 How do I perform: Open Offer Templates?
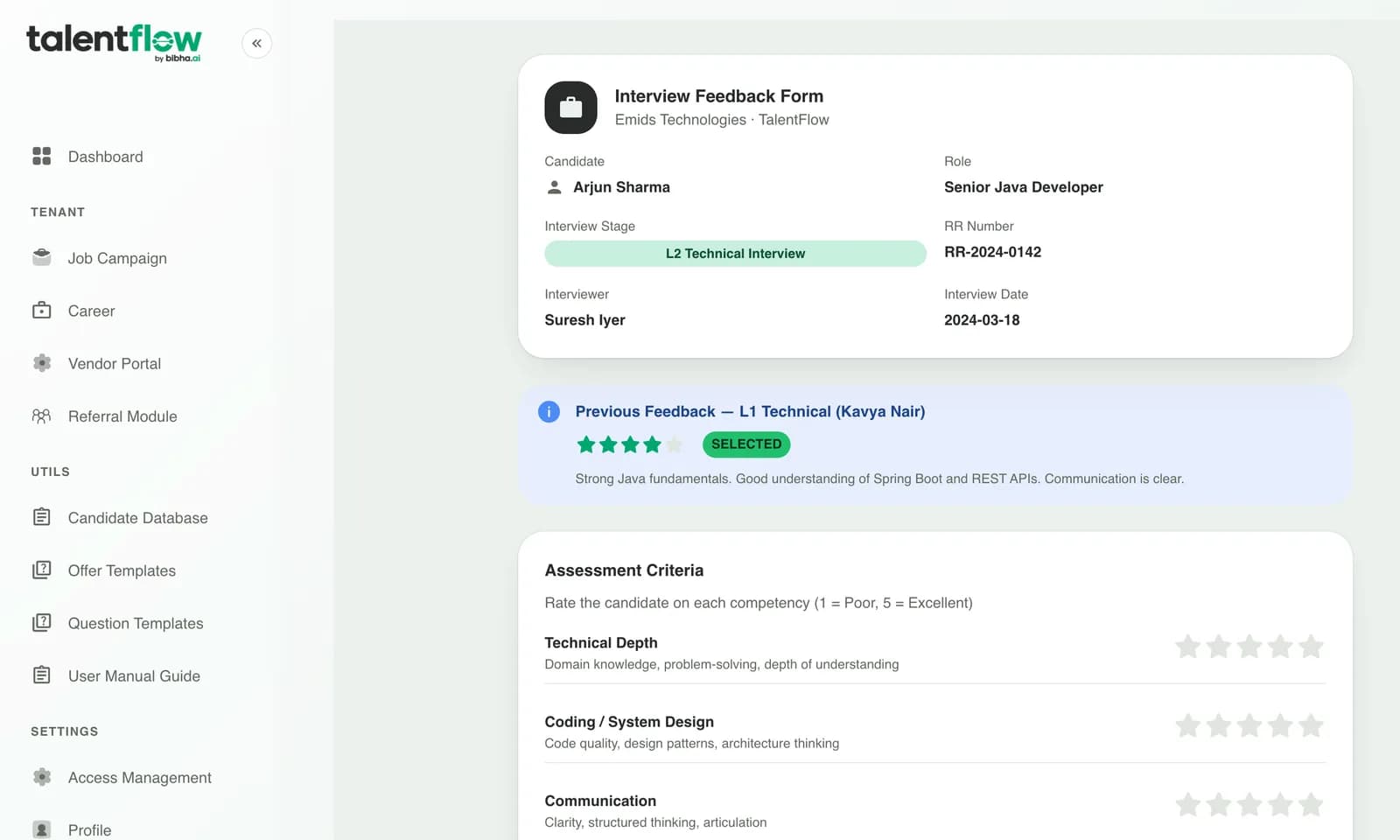(x=122, y=570)
